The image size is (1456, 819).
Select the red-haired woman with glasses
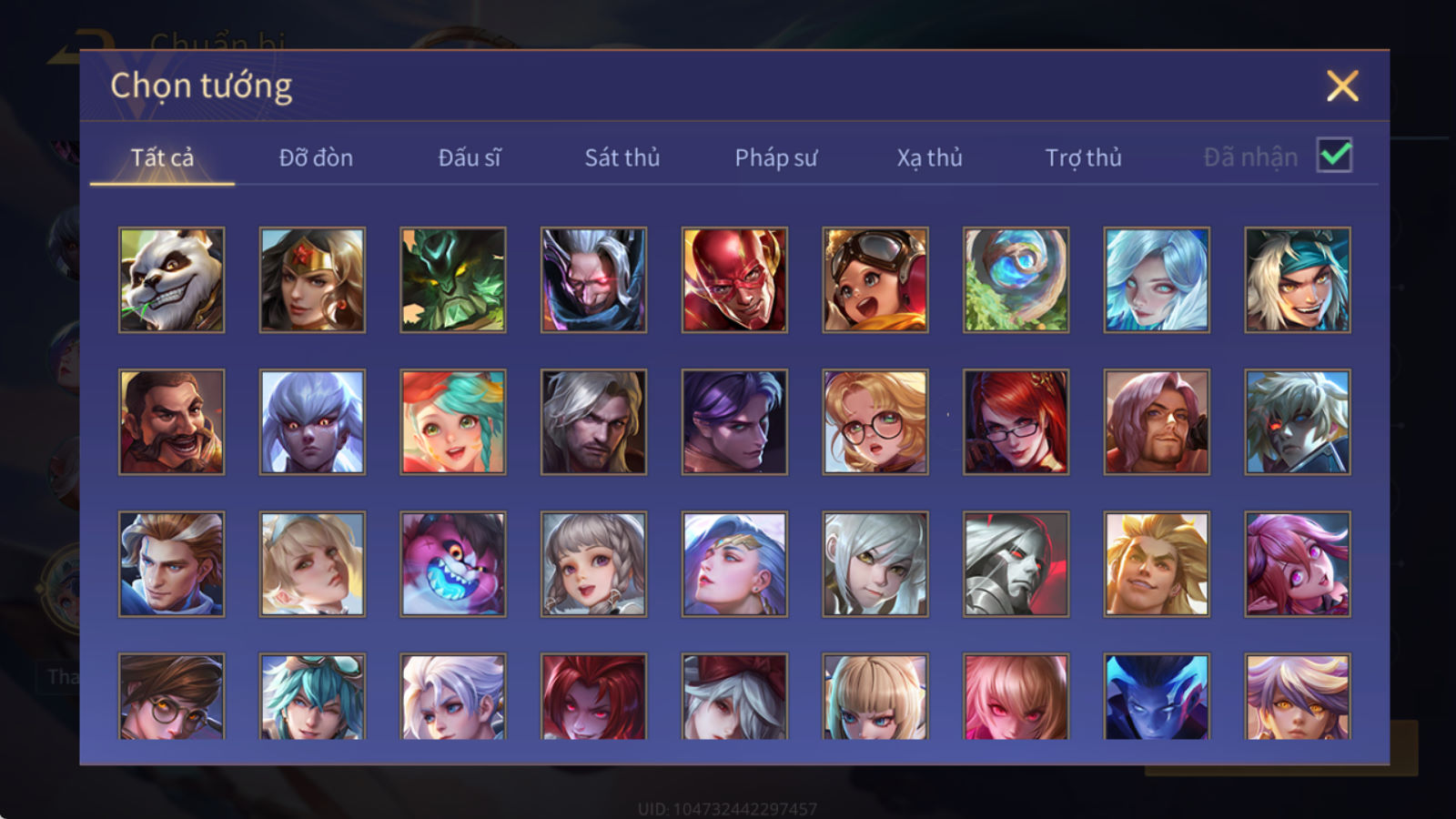pos(1016,421)
